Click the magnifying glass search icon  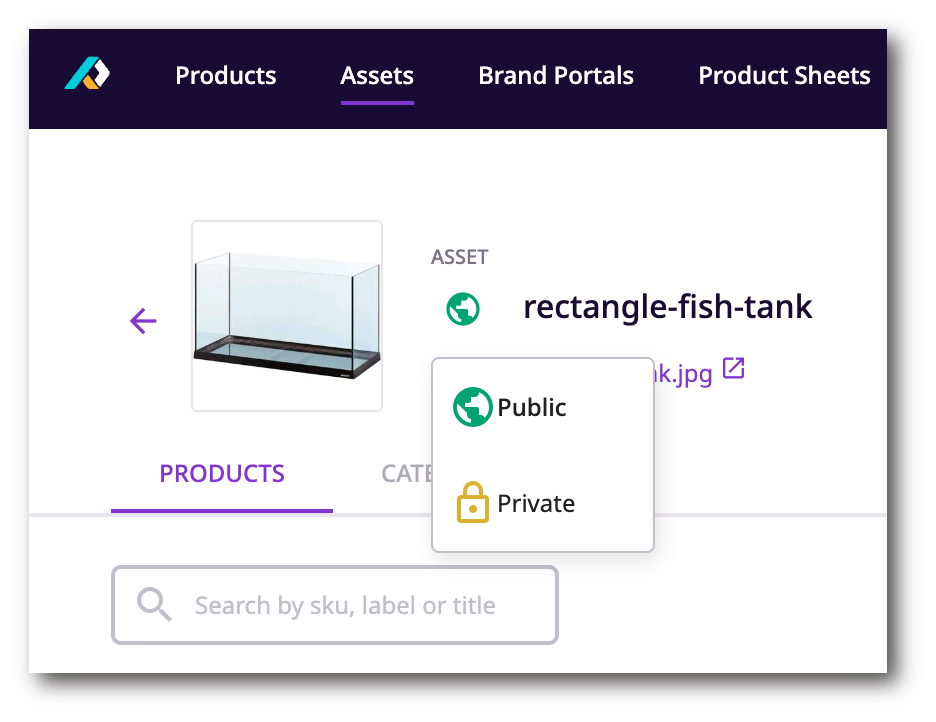click(x=153, y=603)
